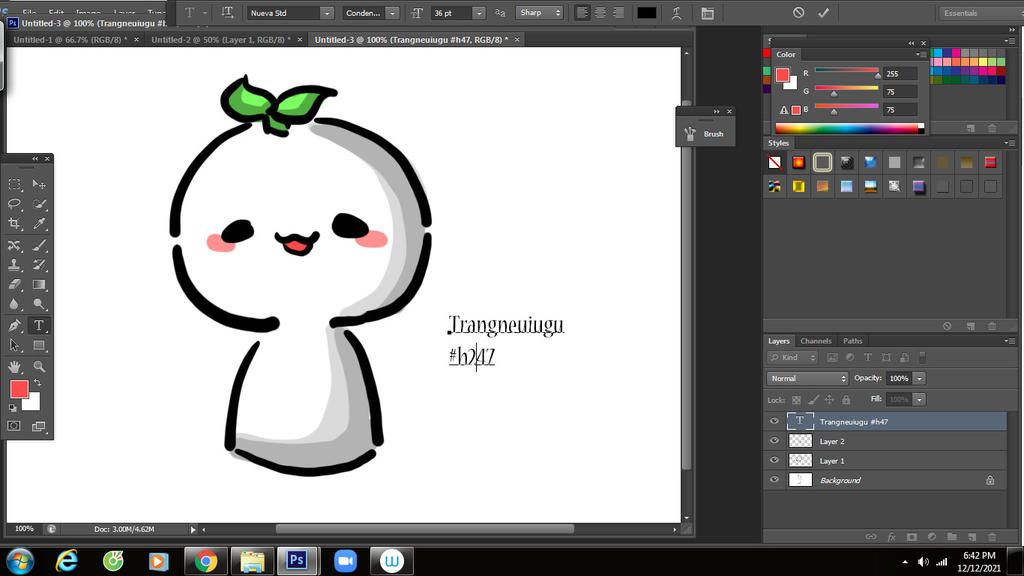Open the Create Warped Text dialog
The width and height of the screenshot is (1024, 576).
677,13
